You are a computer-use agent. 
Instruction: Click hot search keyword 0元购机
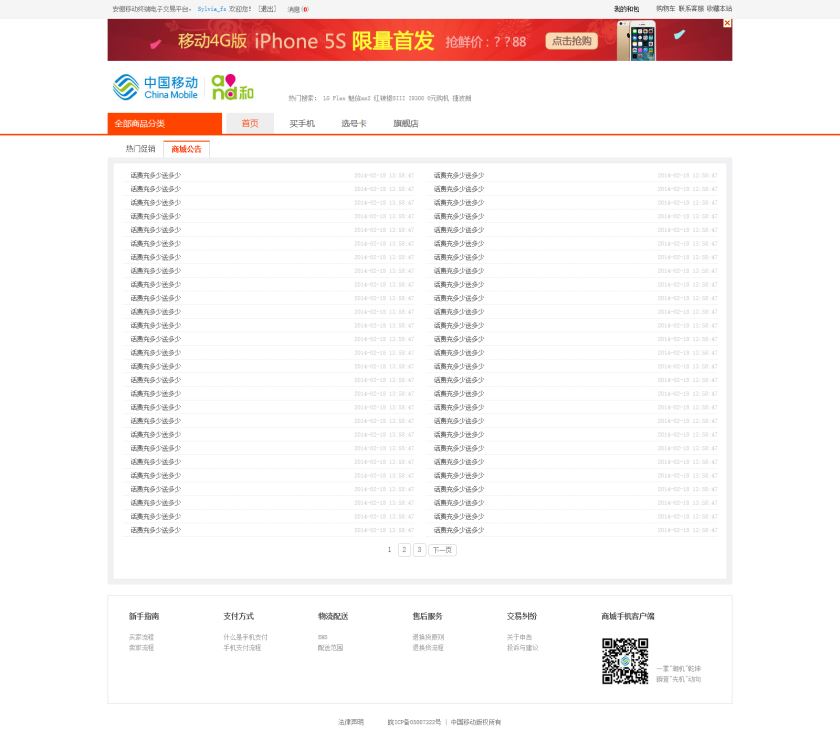coord(438,99)
